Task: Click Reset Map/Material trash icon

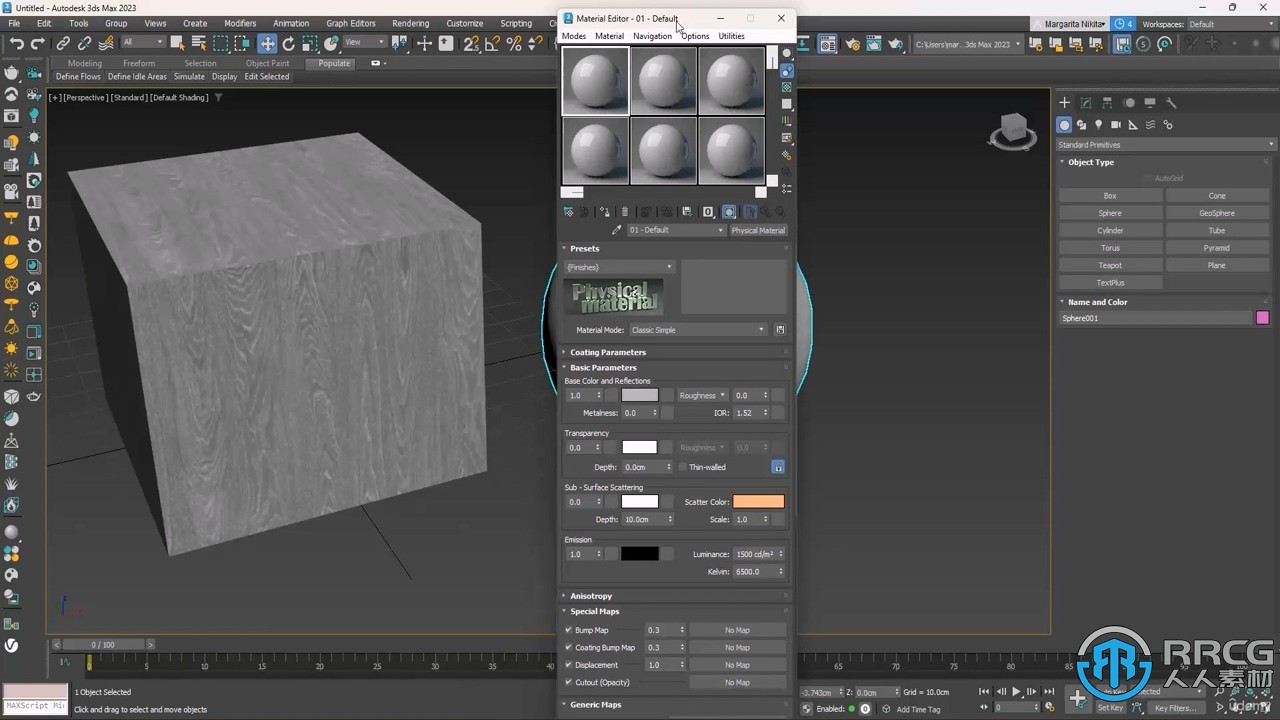Action: click(625, 212)
